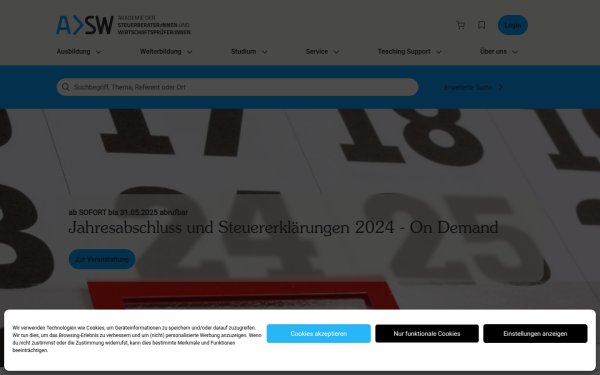Click the Login button

pyautogui.click(x=513, y=25)
